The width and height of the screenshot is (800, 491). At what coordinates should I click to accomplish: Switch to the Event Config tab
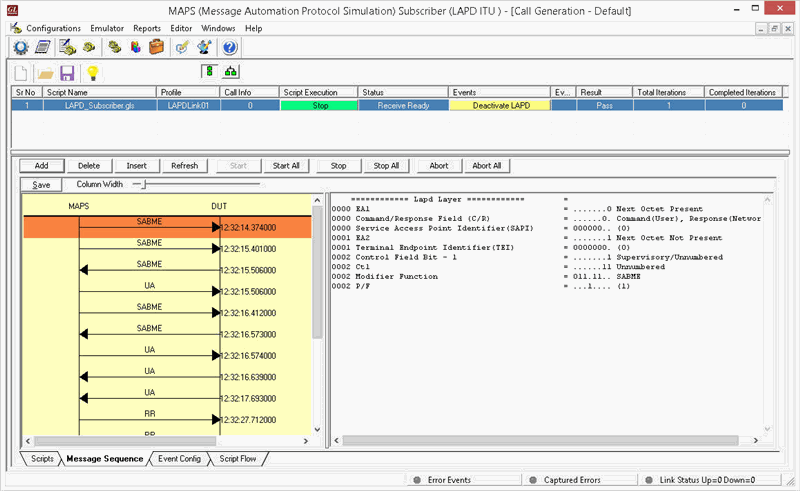point(179,458)
